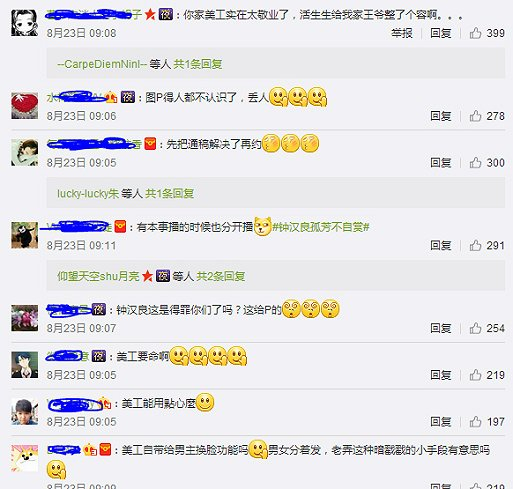Expand 共2条回复 under 仰望天空shu月亮
The width and height of the screenshot is (513, 489).
(x=221, y=276)
